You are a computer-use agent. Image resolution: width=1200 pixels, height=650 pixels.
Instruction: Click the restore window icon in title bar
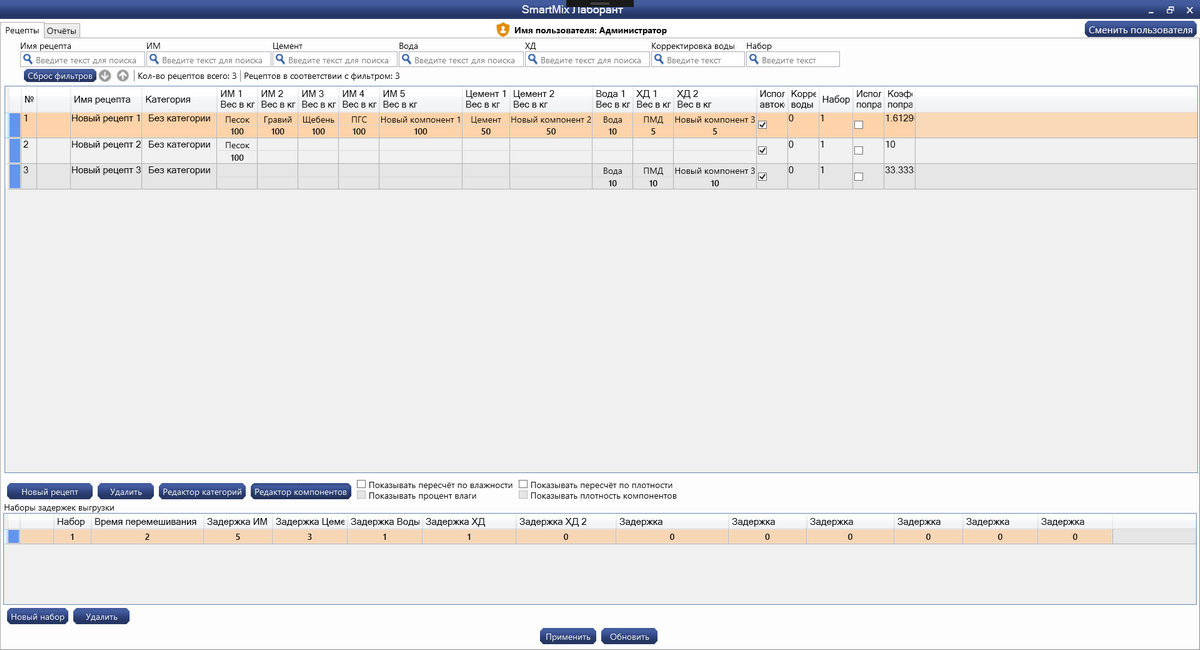[x=1169, y=9]
